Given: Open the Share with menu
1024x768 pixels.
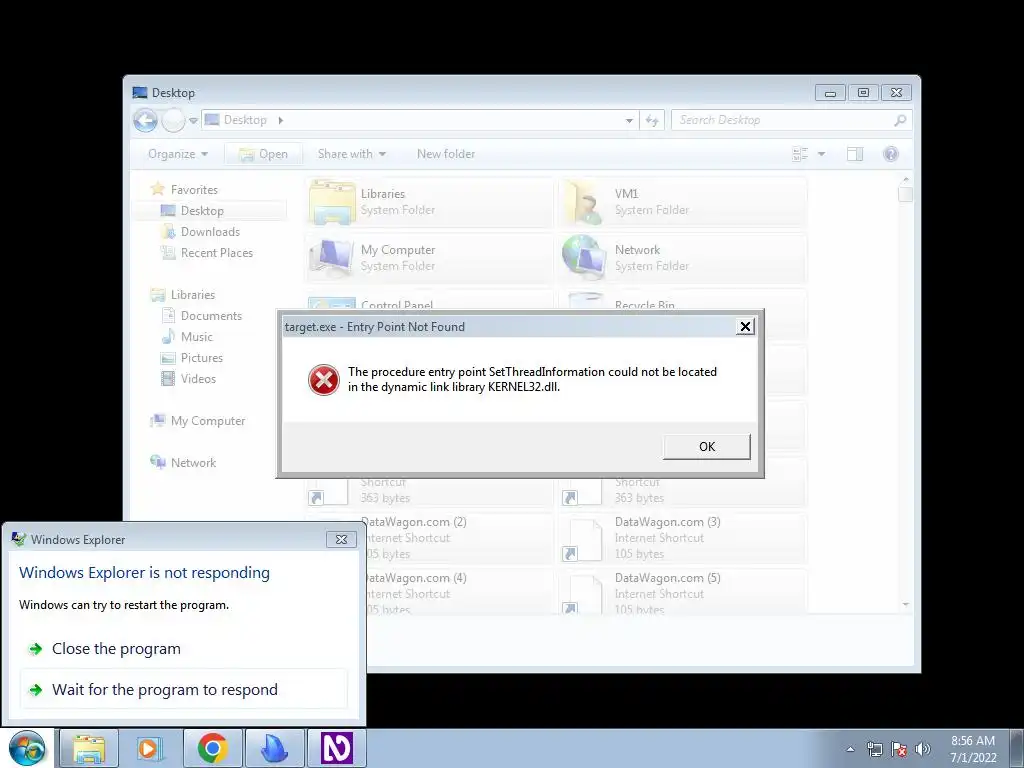Looking at the screenshot, I should [x=351, y=154].
